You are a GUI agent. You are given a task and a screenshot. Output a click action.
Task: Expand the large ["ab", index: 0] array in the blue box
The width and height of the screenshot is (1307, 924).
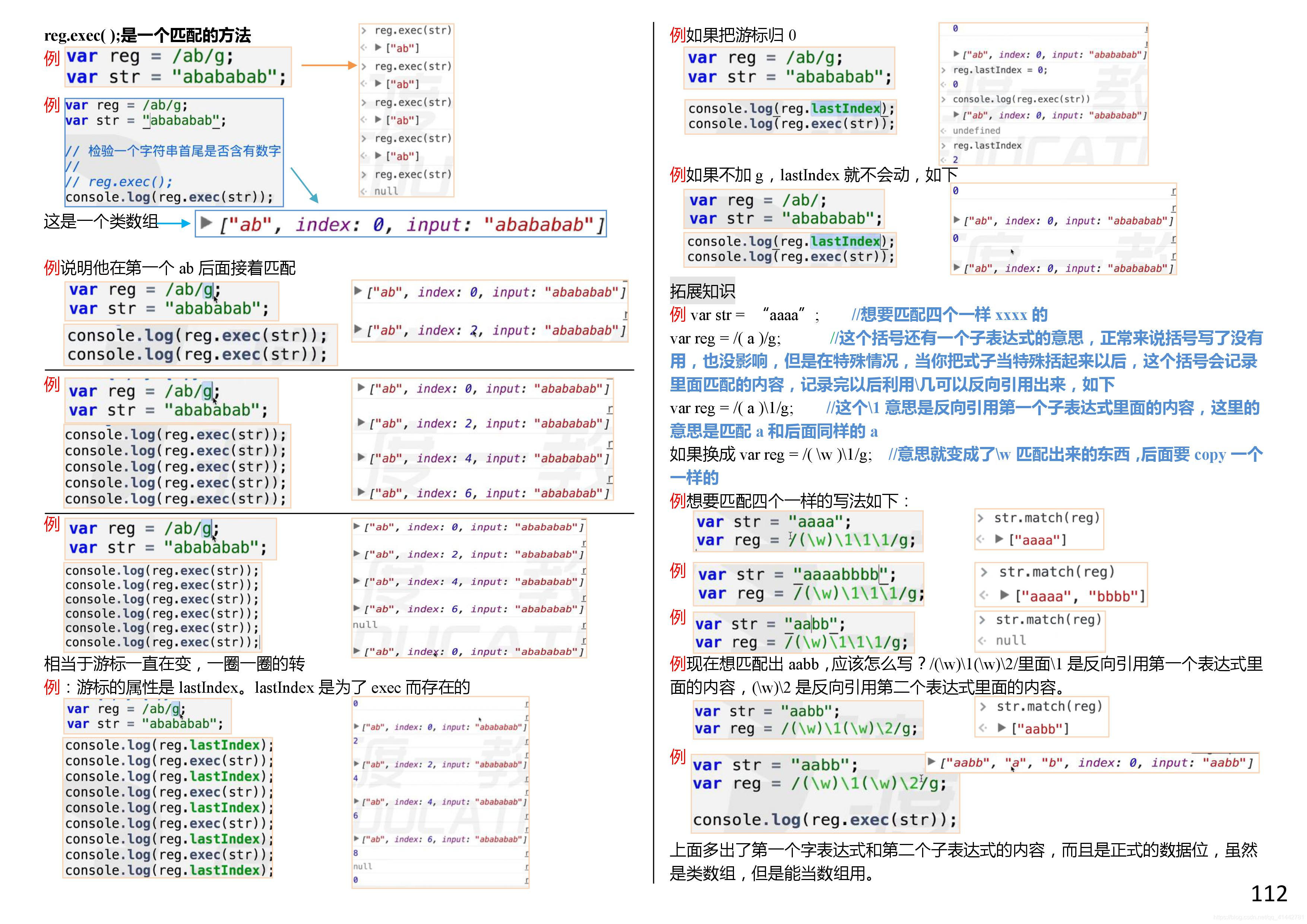[x=207, y=222]
